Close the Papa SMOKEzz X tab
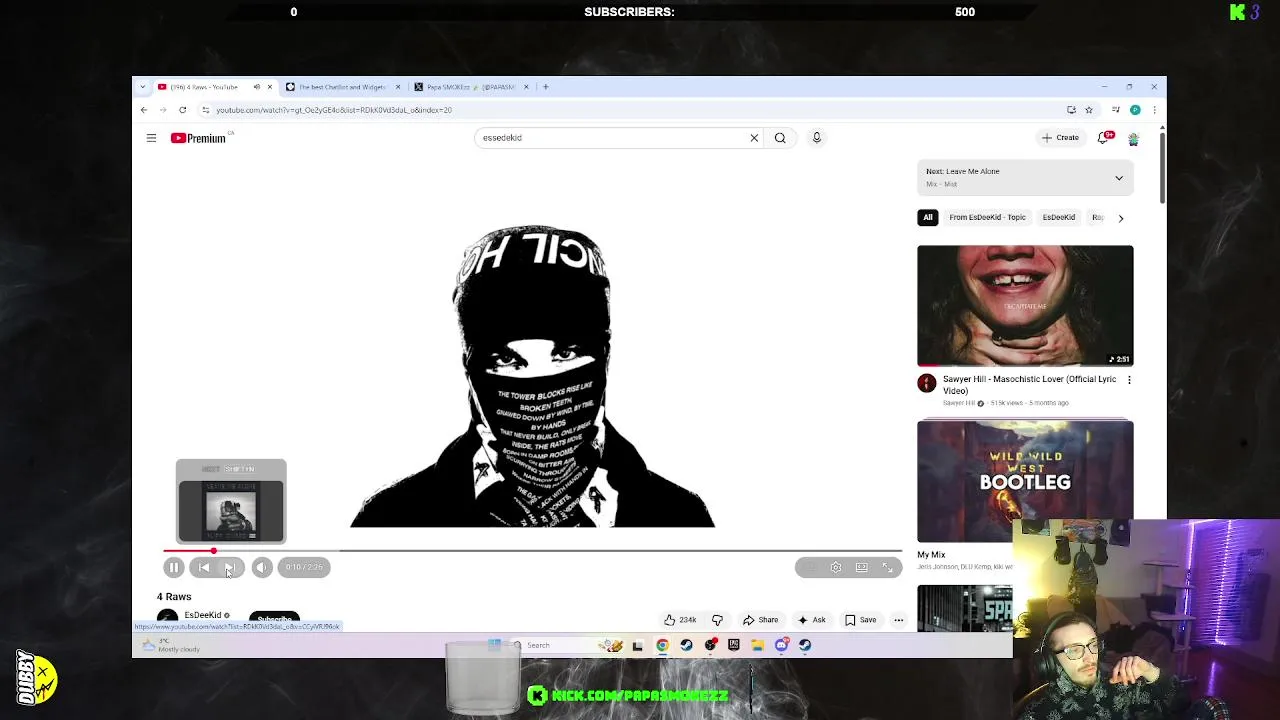Image resolution: width=1280 pixels, height=720 pixels. tap(526, 87)
